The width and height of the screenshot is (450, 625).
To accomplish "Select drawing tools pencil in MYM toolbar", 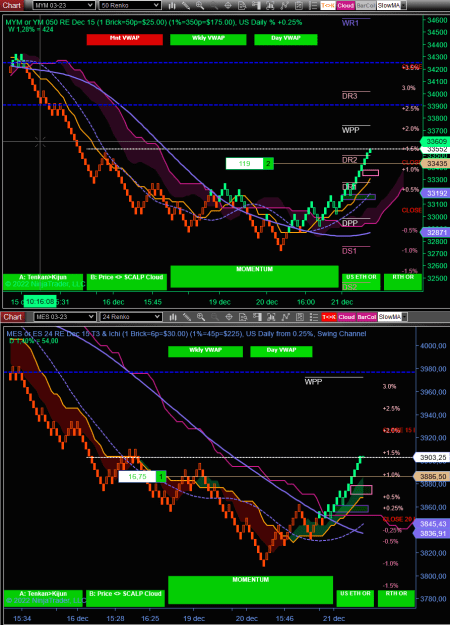I will 186,5.
